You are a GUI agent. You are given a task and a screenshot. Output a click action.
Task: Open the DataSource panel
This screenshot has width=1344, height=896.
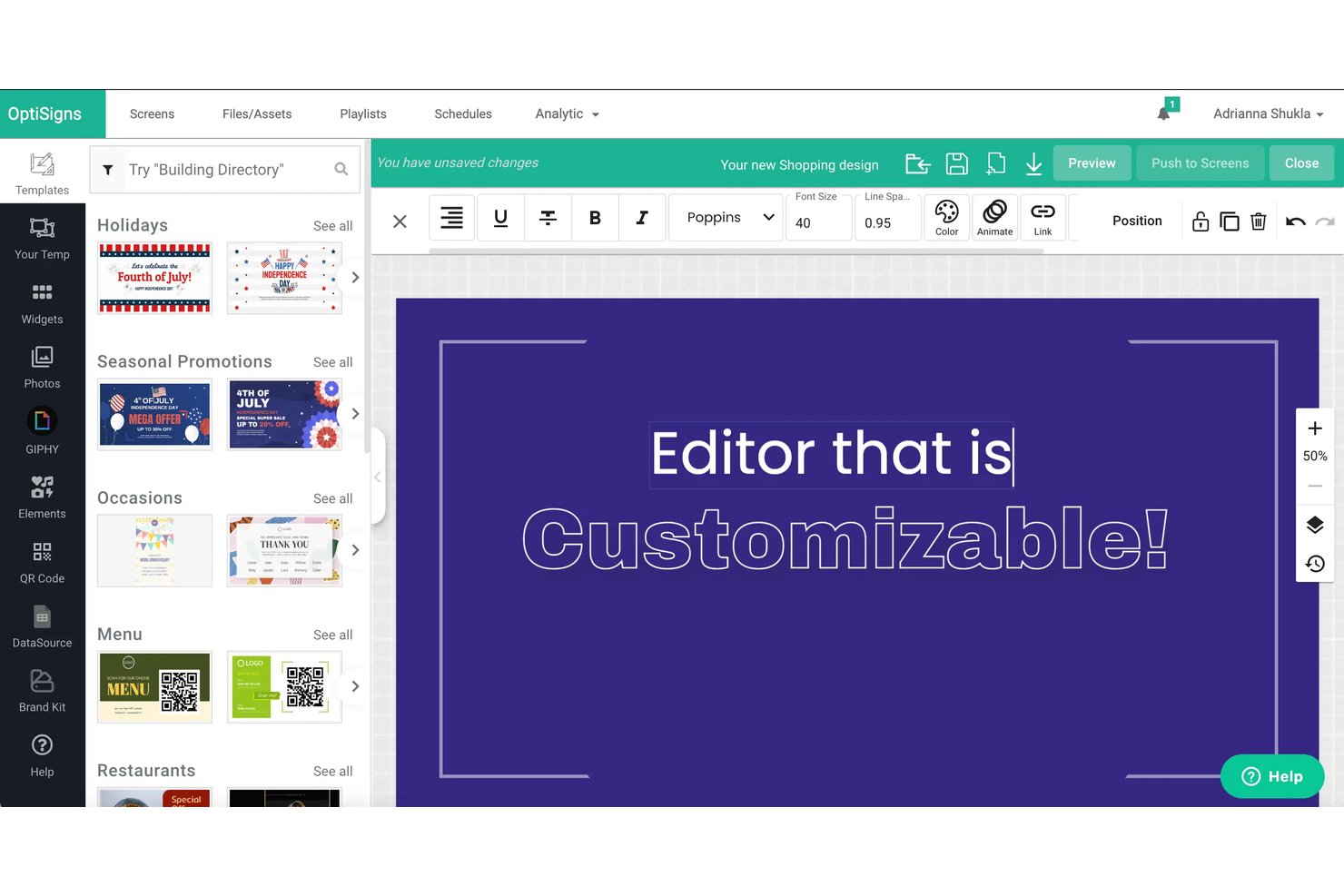(43, 625)
